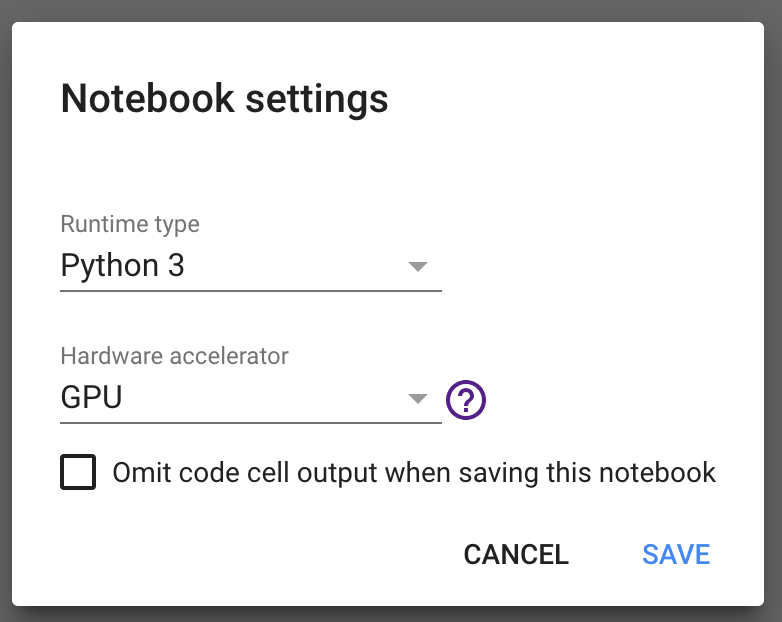Open the Python 3 runtime selector
Image resolution: width=782 pixels, height=622 pixels.
point(123,266)
